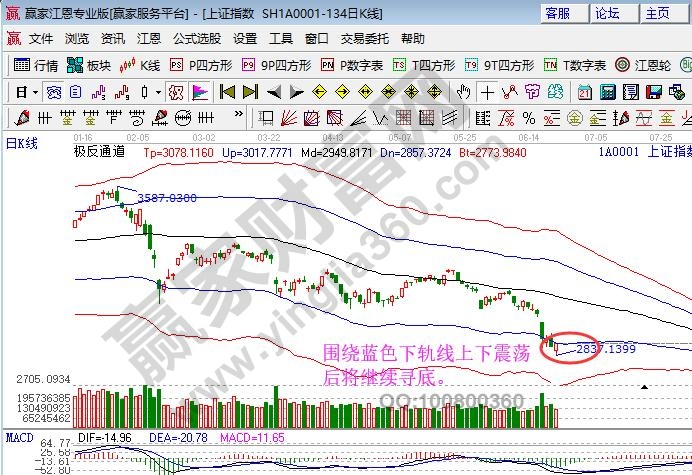Viewport: 692px width, 475px height.
Task: Open the 江恩 Gann menu
Action: pyautogui.click(x=149, y=39)
